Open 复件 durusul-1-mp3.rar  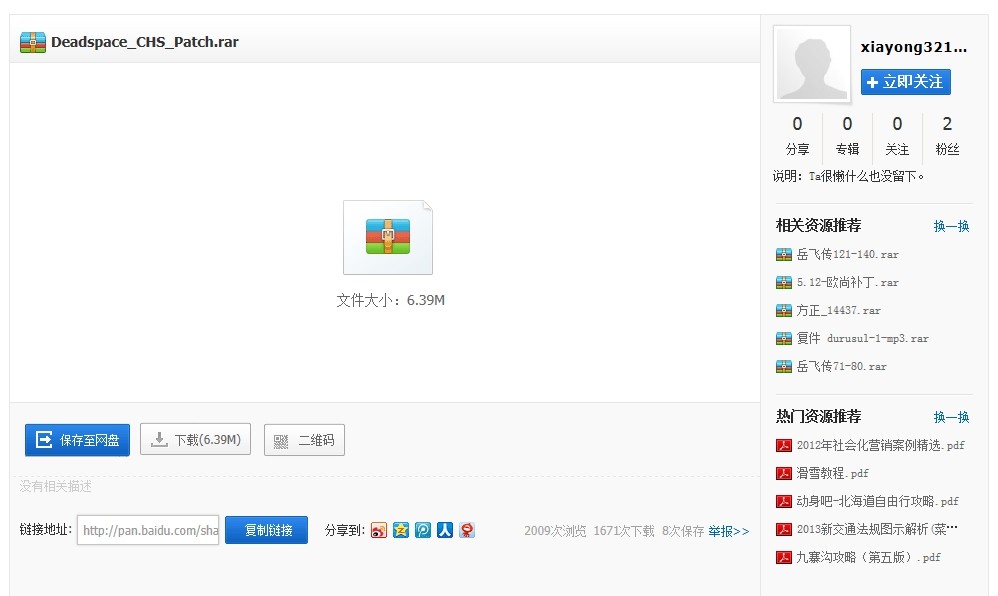[862, 338]
